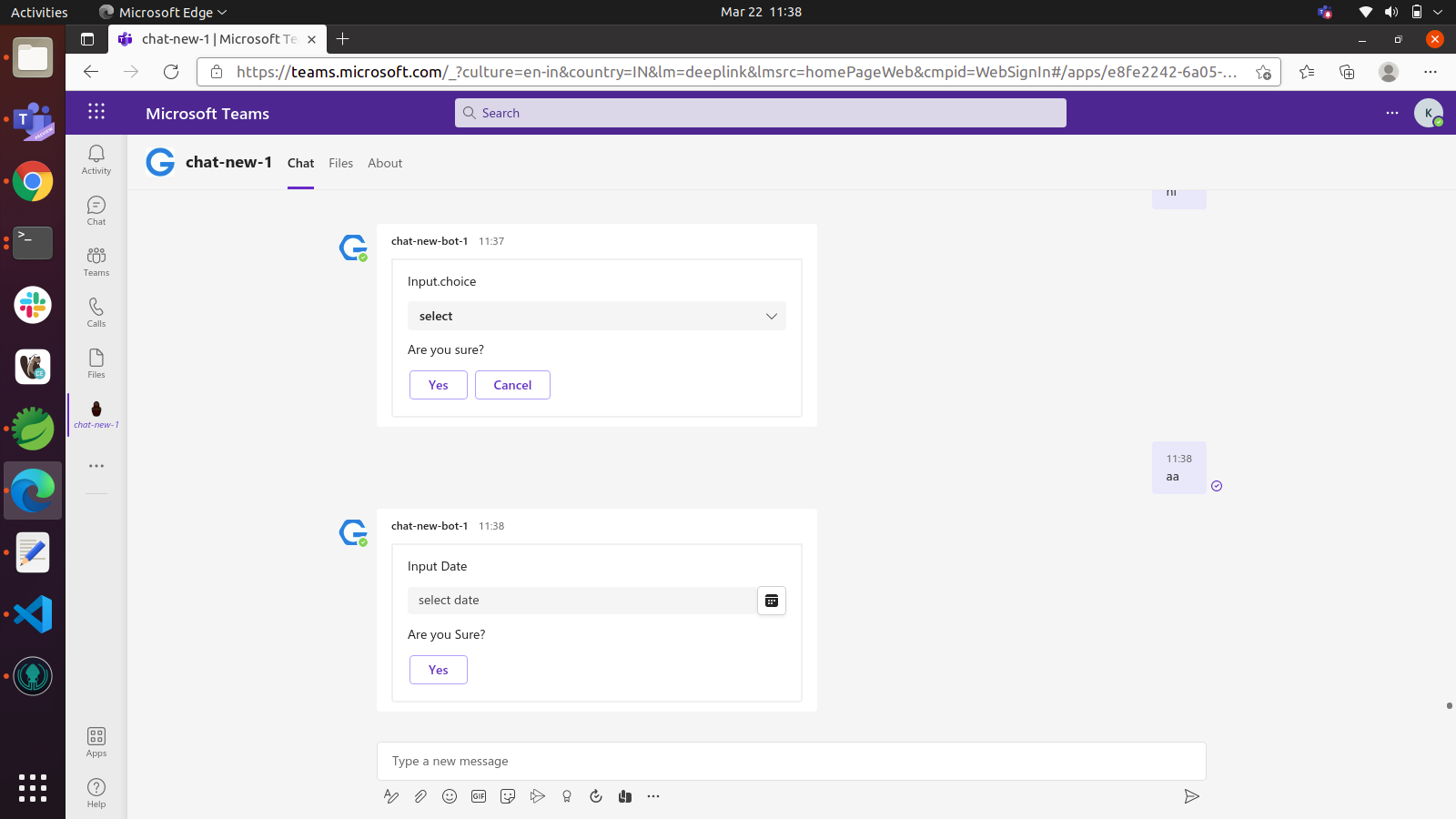Open the Files section in the sidebar
This screenshot has width=1456, height=819.
tap(96, 363)
